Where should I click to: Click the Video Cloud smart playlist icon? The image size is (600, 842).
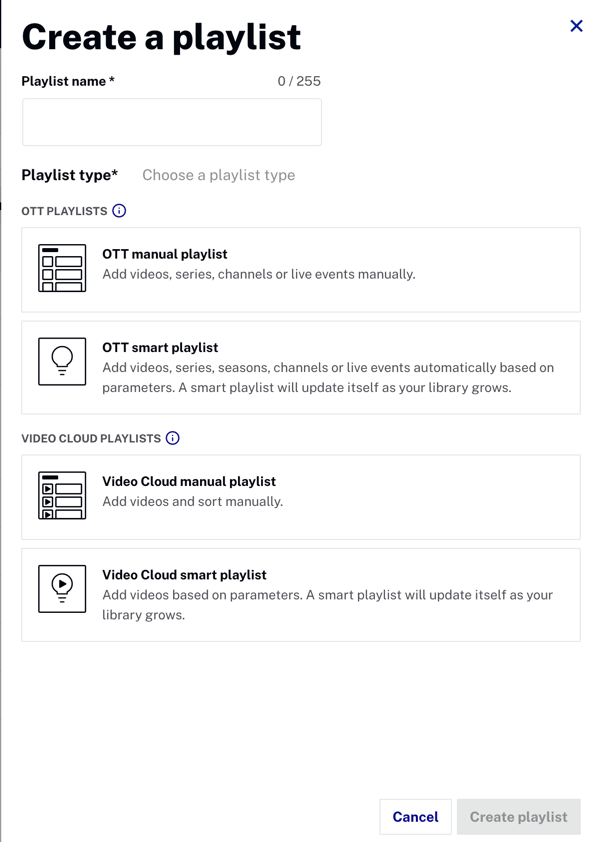[62, 589]
